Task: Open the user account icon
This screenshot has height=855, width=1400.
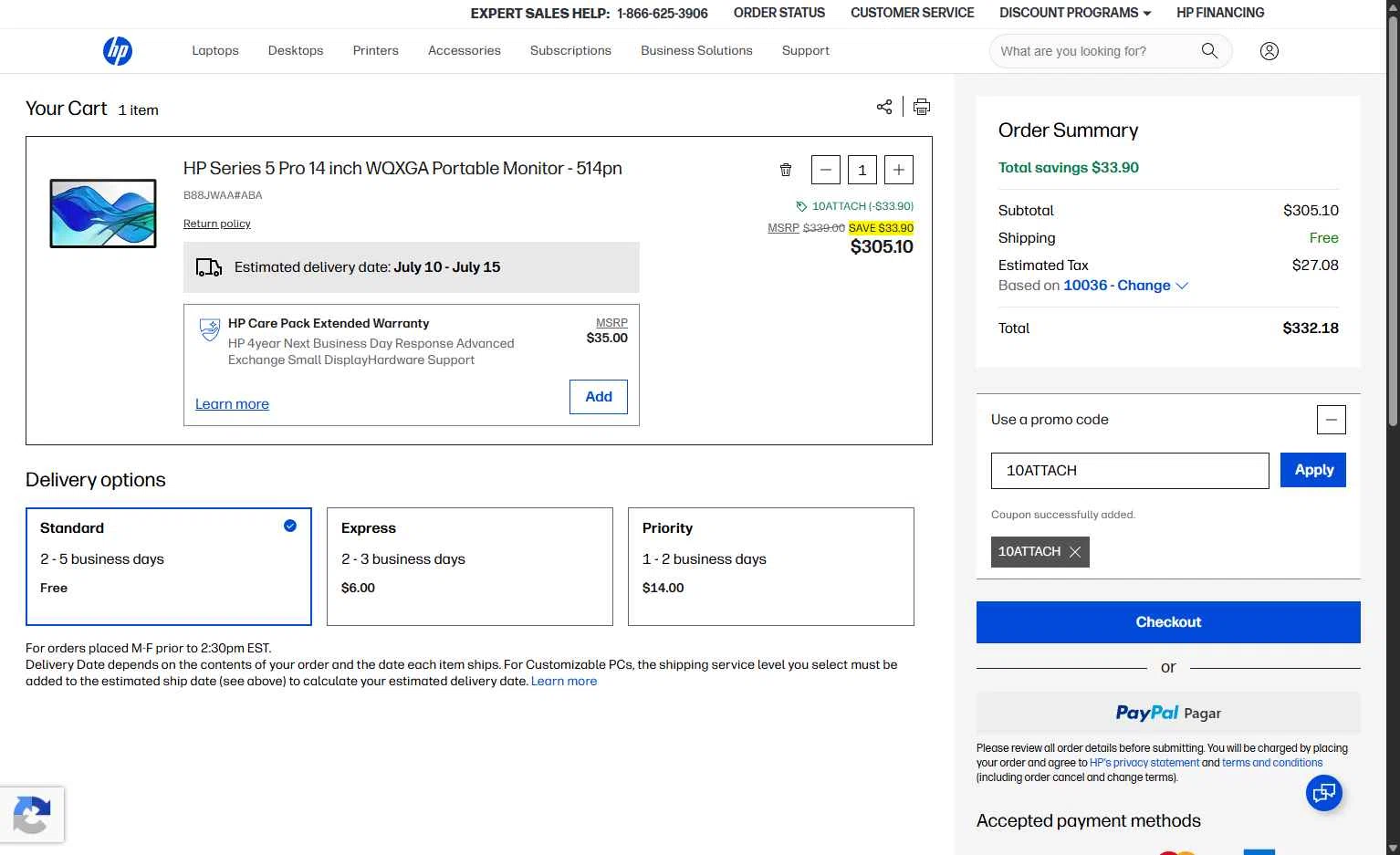Action: 1269,51
